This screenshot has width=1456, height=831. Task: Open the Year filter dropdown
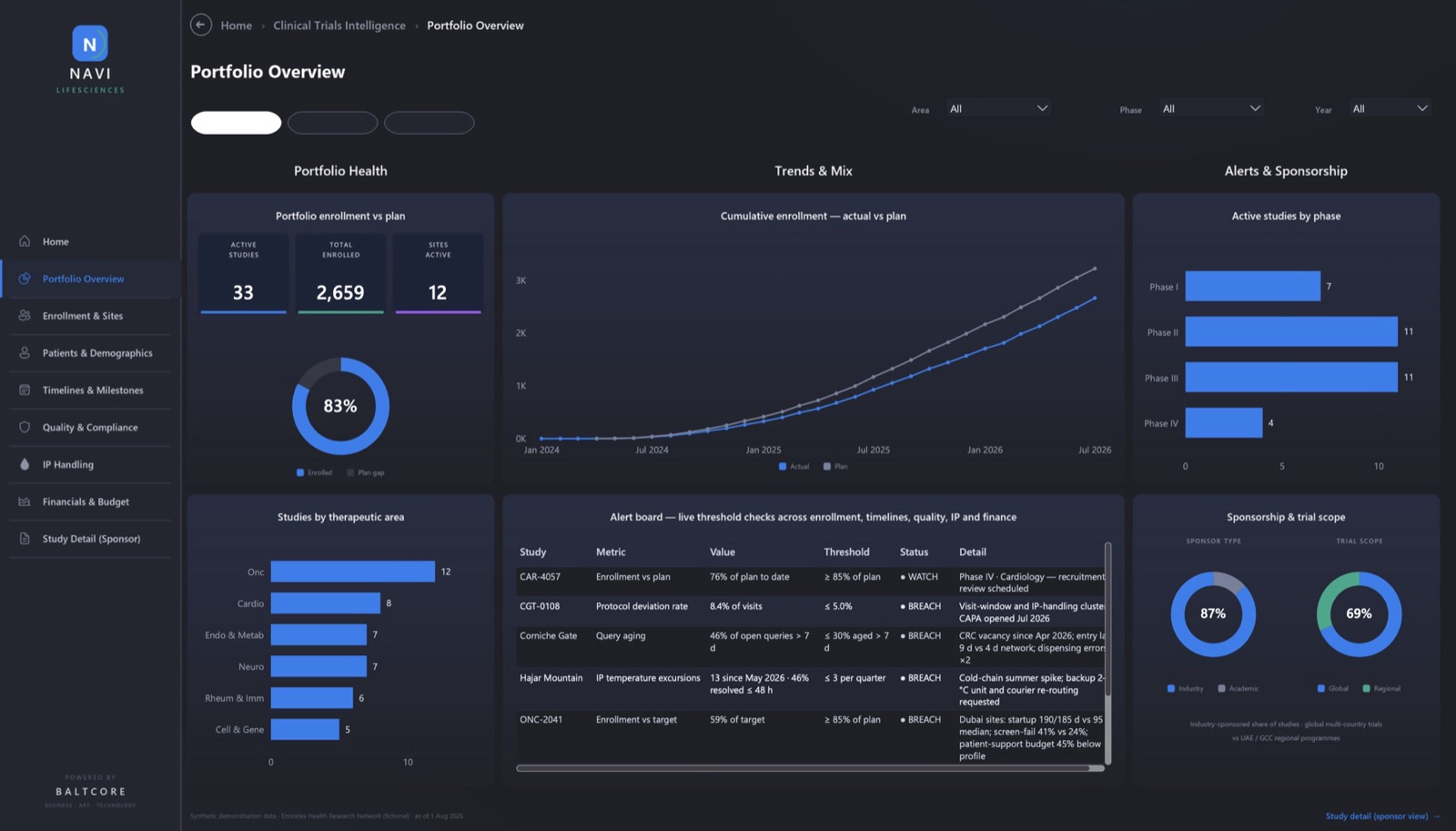1390,108
